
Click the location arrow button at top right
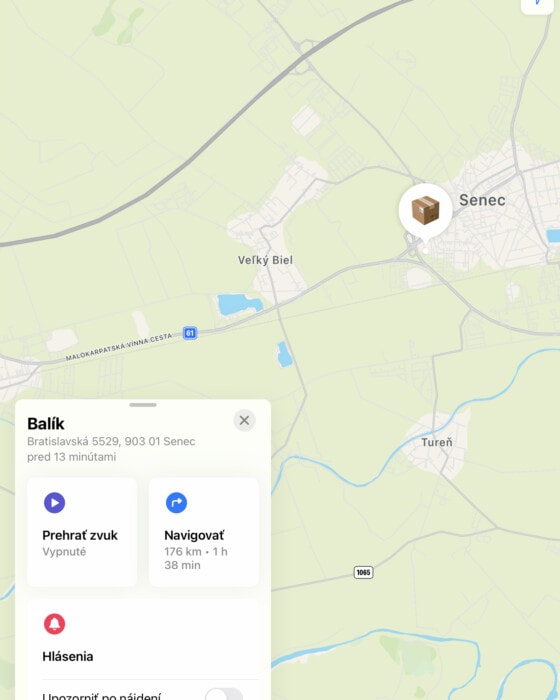[x=538, y=4]
